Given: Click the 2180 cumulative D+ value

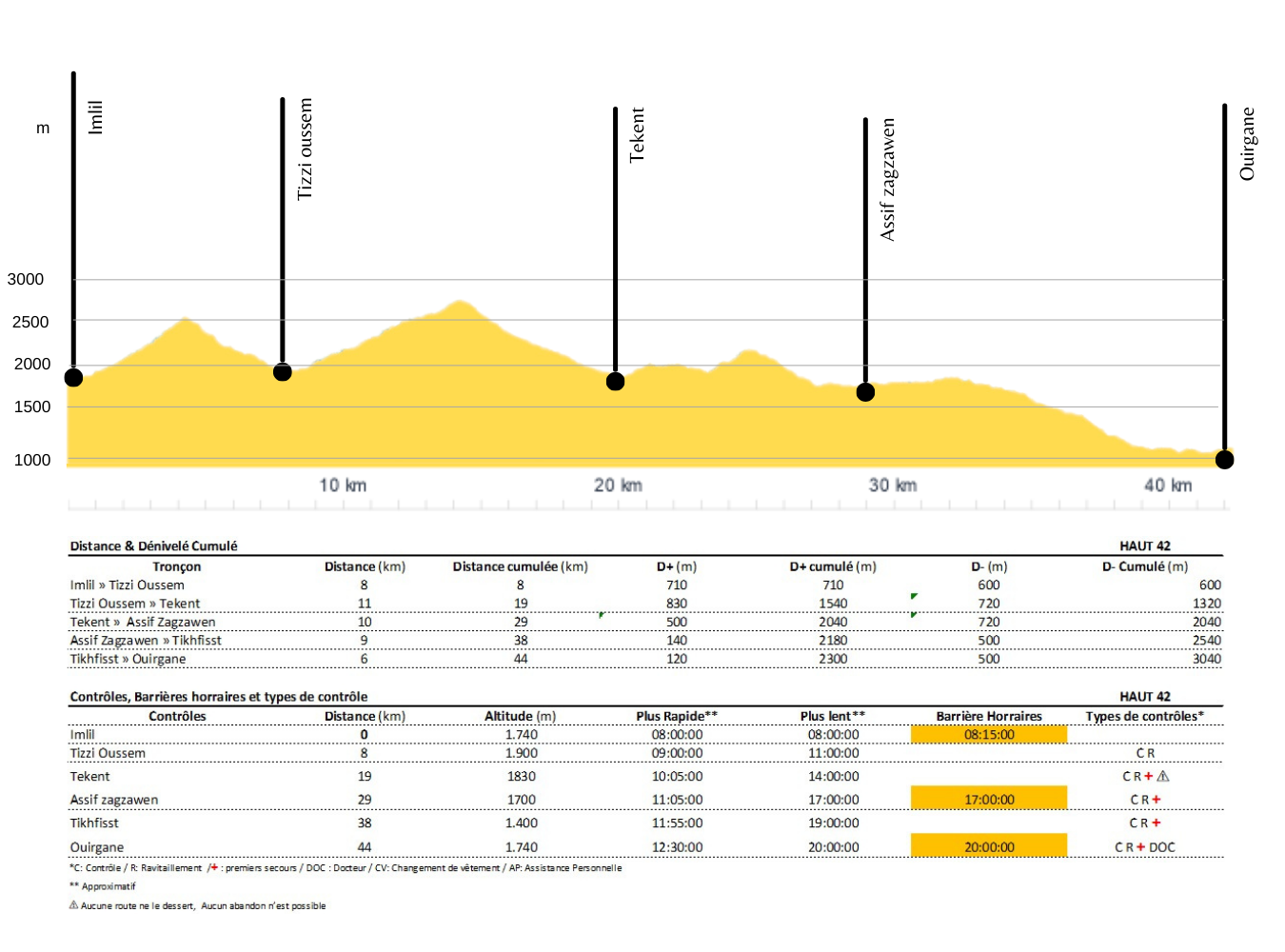Looking at the screenshot, I should 833,641.
